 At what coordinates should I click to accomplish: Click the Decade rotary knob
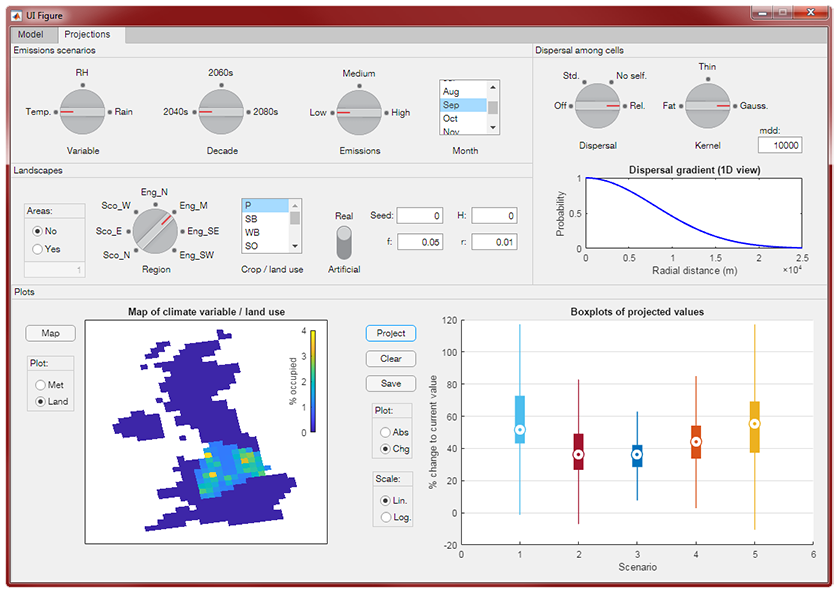221,112
